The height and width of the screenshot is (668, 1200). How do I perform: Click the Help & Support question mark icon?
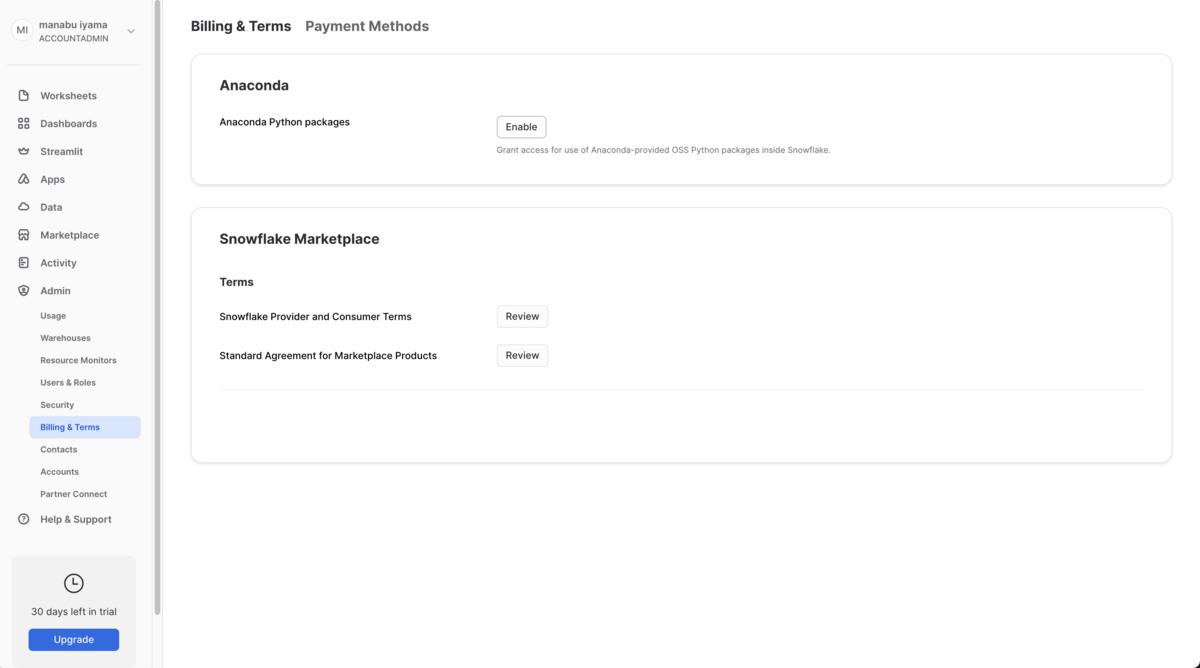tap(24, 520)
